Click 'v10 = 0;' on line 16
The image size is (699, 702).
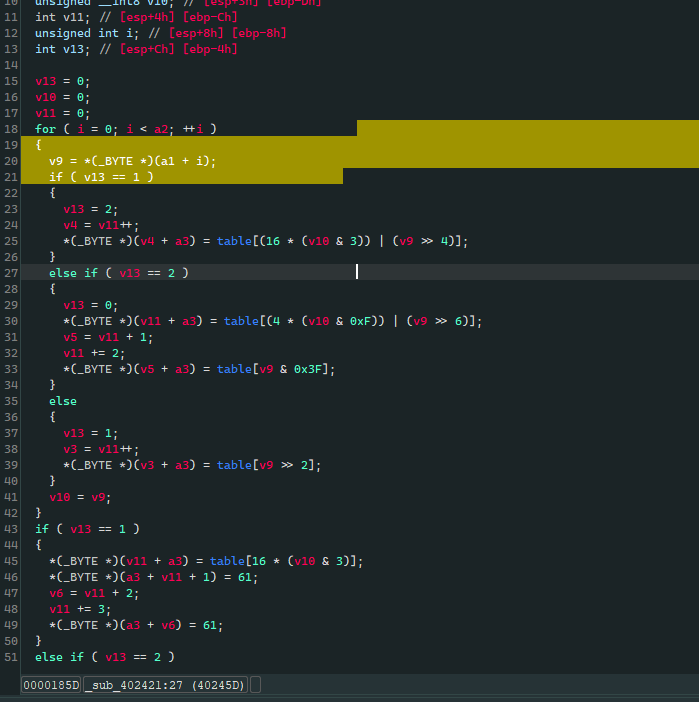pos(63,97)
